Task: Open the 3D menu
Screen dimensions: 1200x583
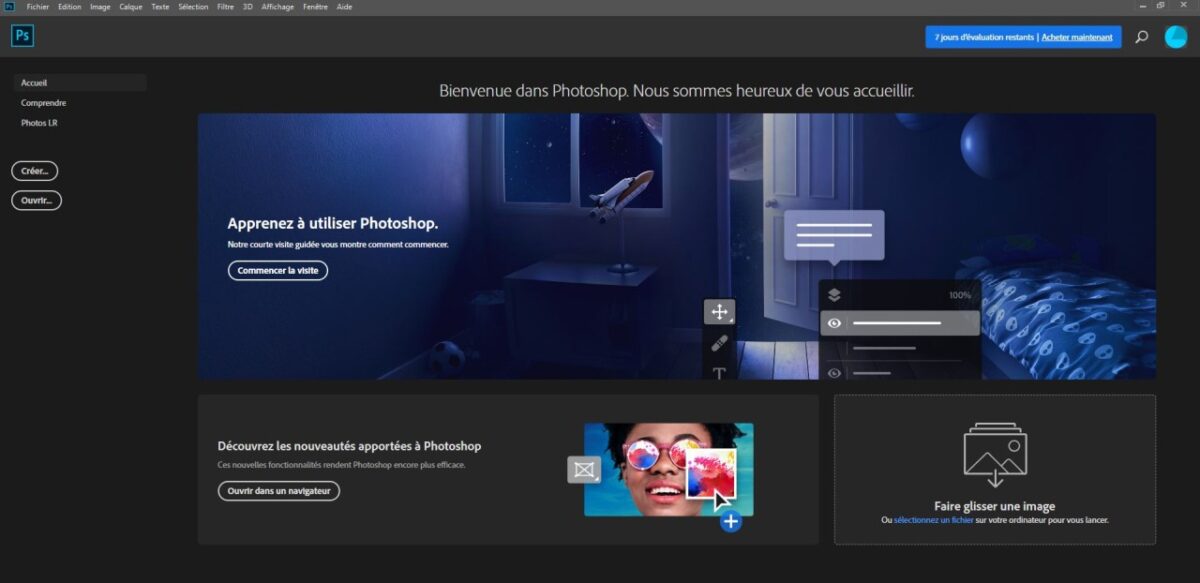Action: (x=248, y=6)
